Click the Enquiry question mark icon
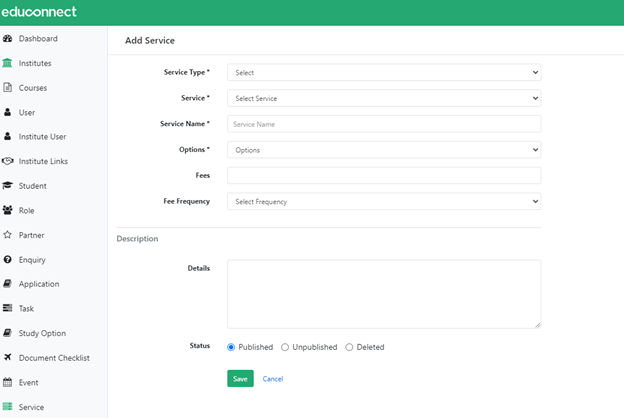 tap(7, 259)
